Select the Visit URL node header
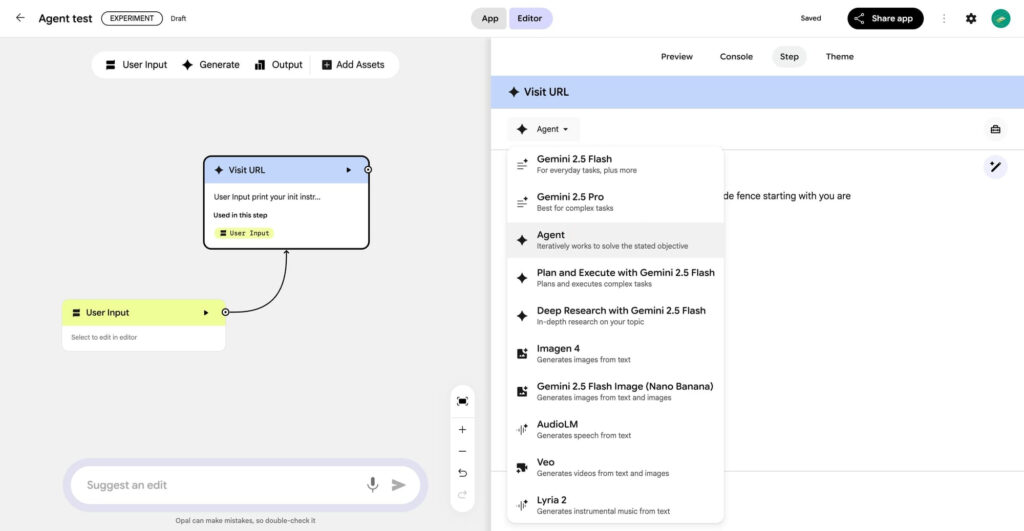 [286, 170]
